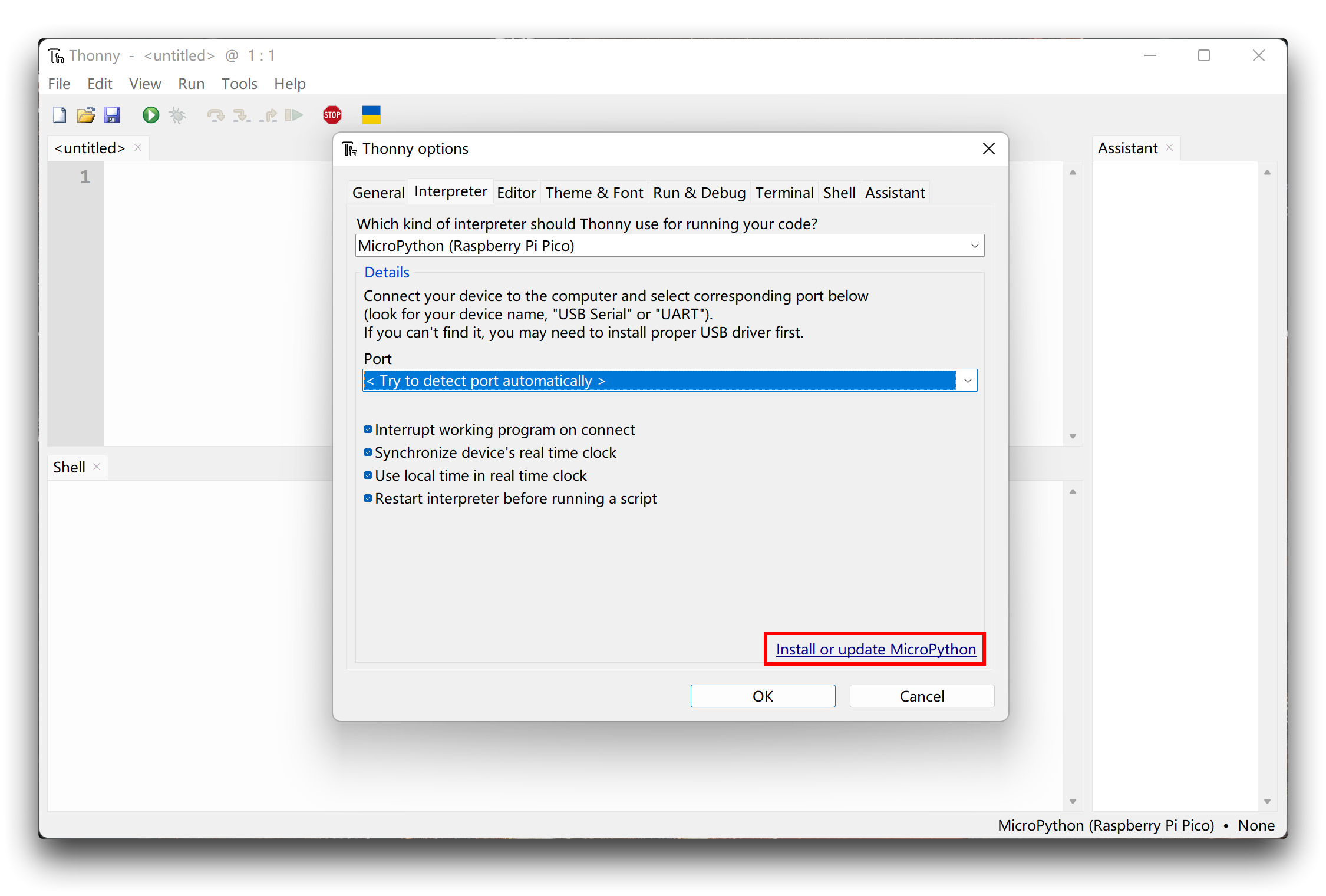This screenshot has width=1326, height=896.
Task: Minimize the Thonny window
Action: [x=1150, y=55]
